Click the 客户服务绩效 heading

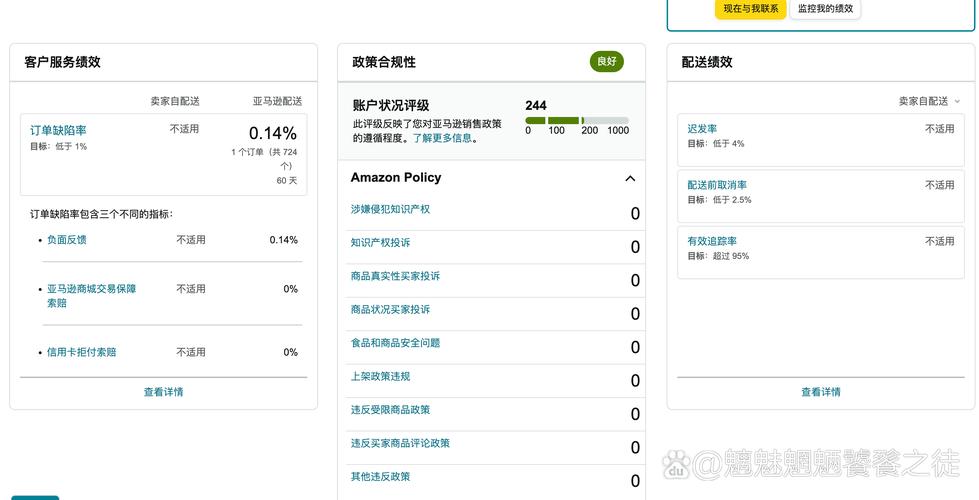tap(62, 62)
